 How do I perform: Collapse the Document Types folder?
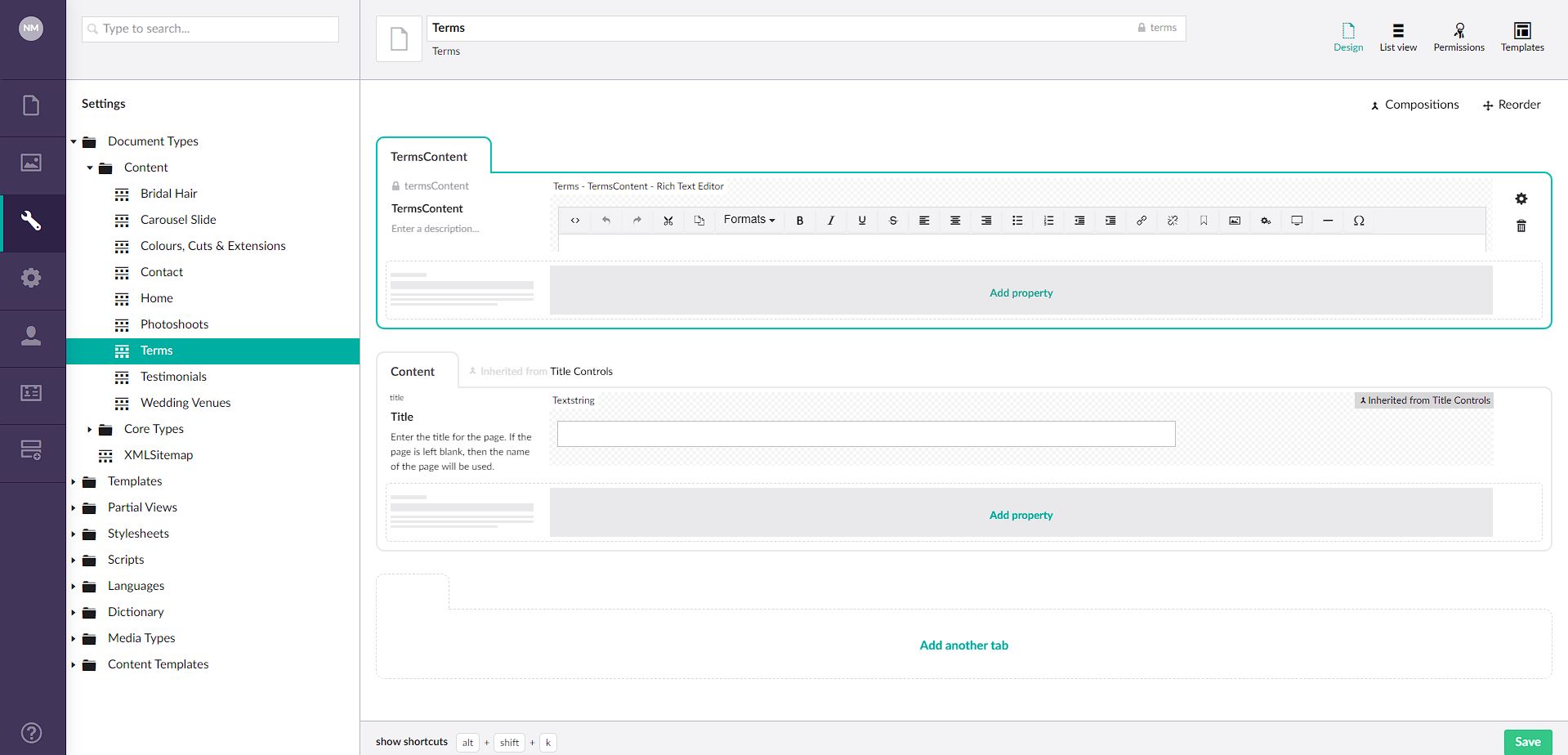tap(74, 141)
